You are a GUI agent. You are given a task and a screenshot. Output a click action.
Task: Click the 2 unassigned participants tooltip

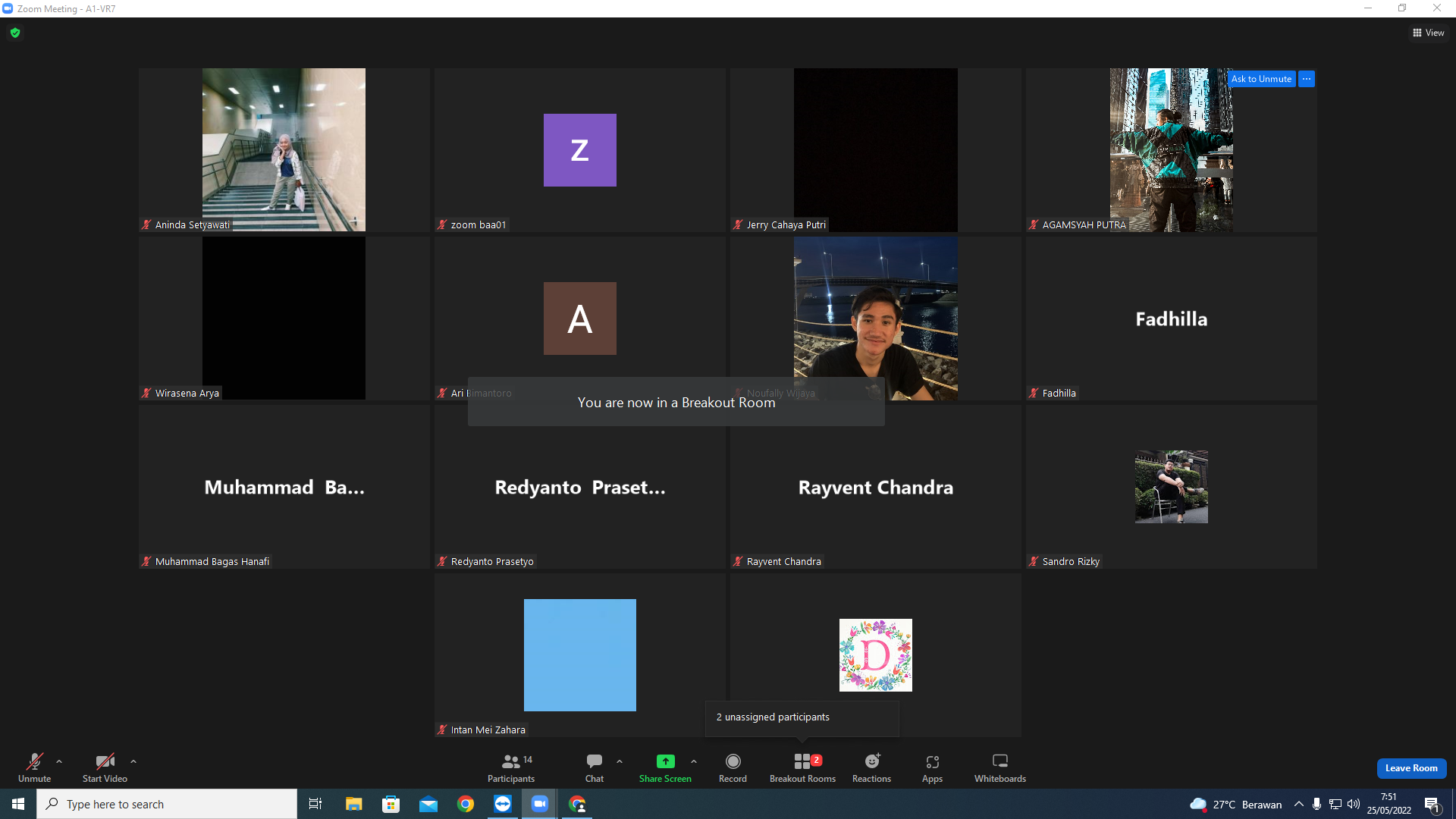coord(802,717)
